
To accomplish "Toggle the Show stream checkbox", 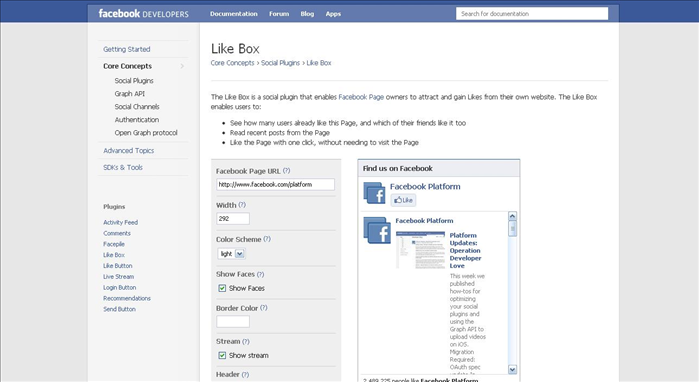I will [x=222, y=355].
